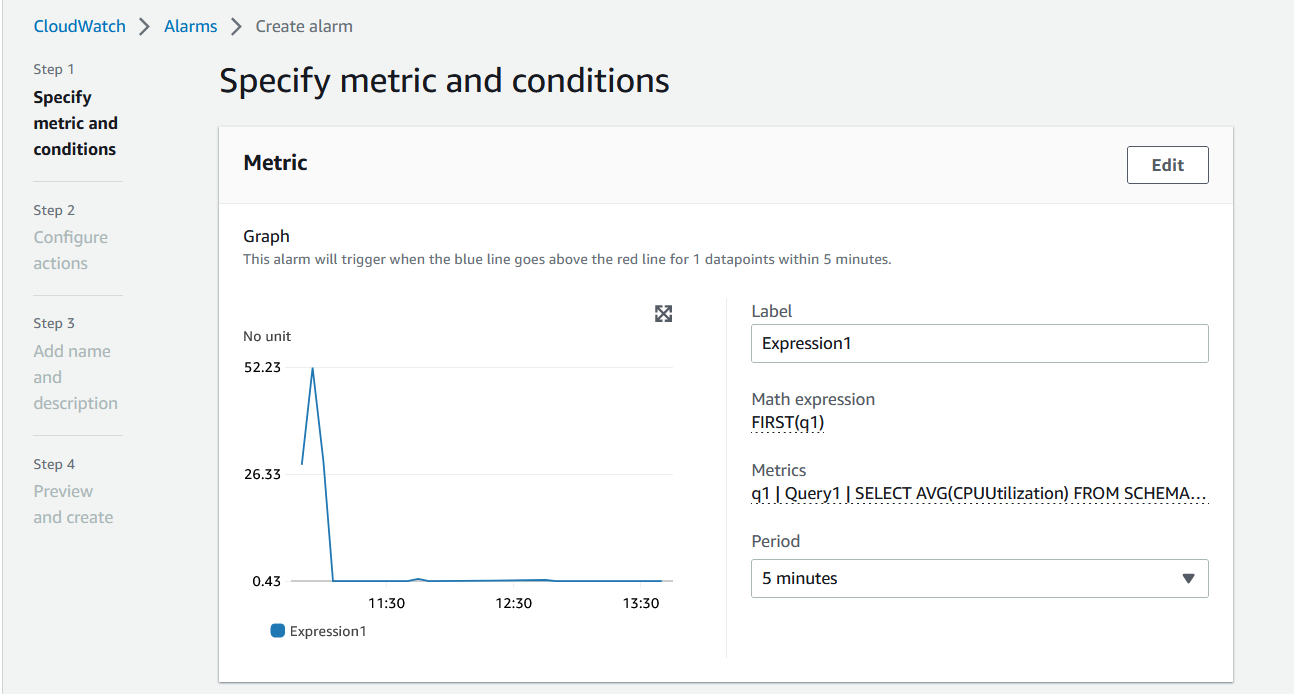Click the q1 Query1 SELECT metrics text
Screen dimensions: 1294x694
[979, 493]
